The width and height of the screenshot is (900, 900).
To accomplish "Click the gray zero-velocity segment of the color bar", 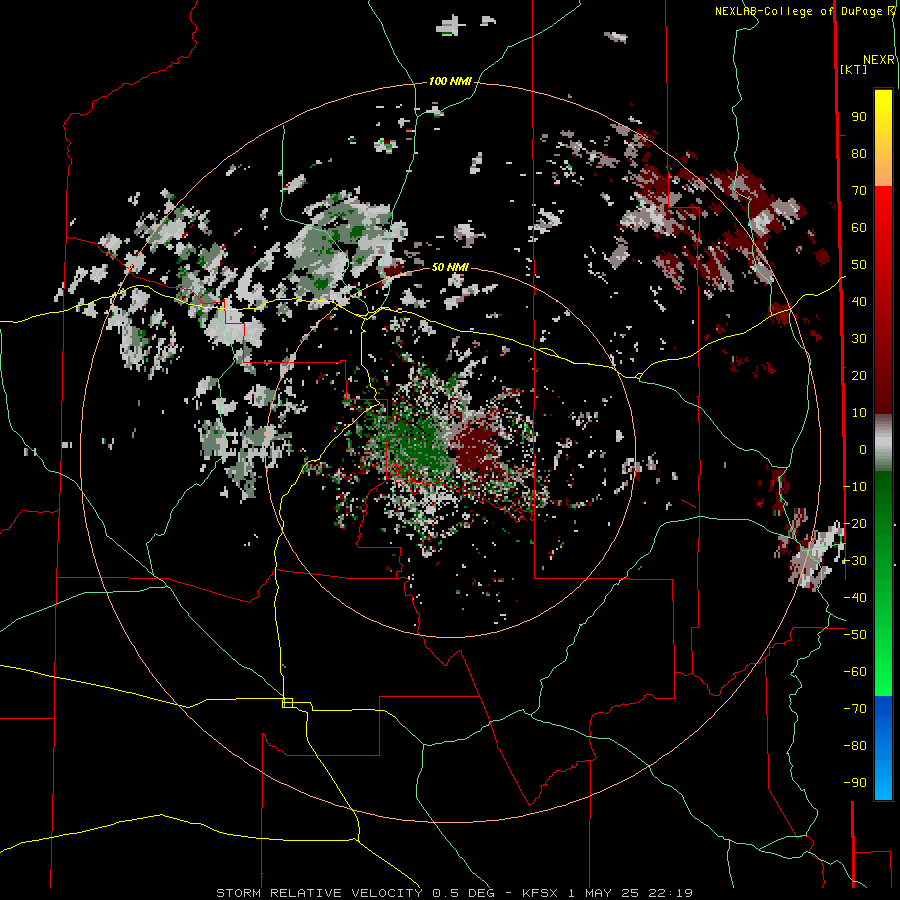I will [883, 443].
